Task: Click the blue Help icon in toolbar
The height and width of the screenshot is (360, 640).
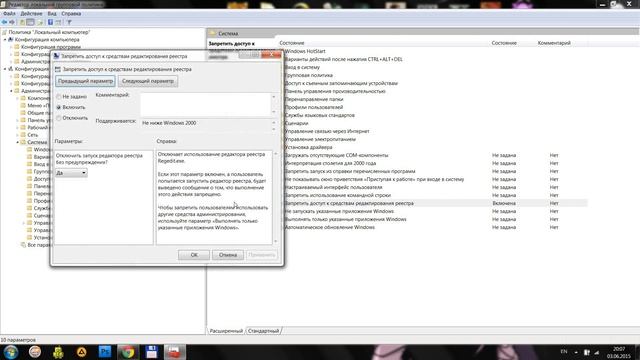Action: [x=50, y=22]
